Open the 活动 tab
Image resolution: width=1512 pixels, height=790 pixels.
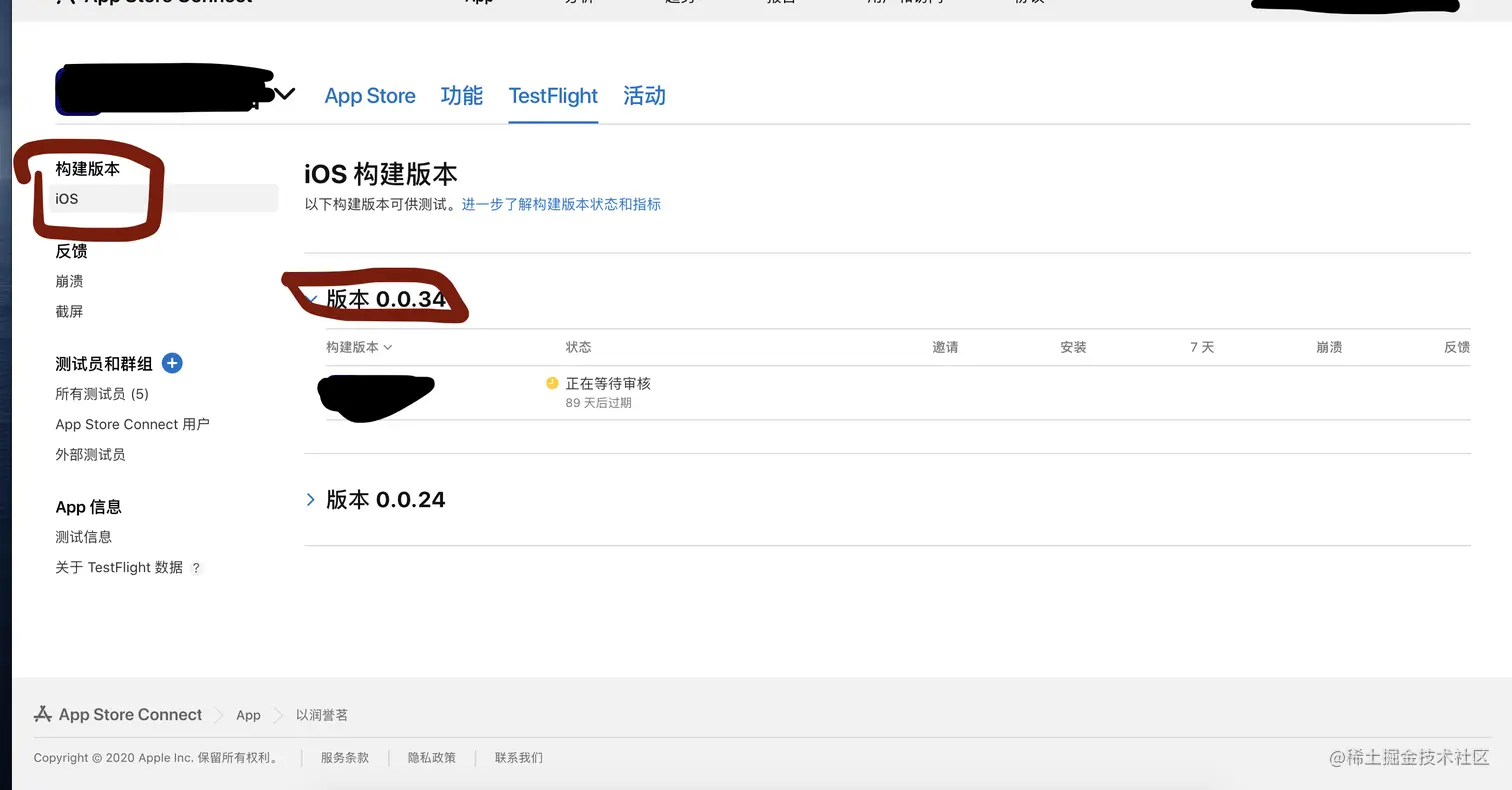[644, 96]
